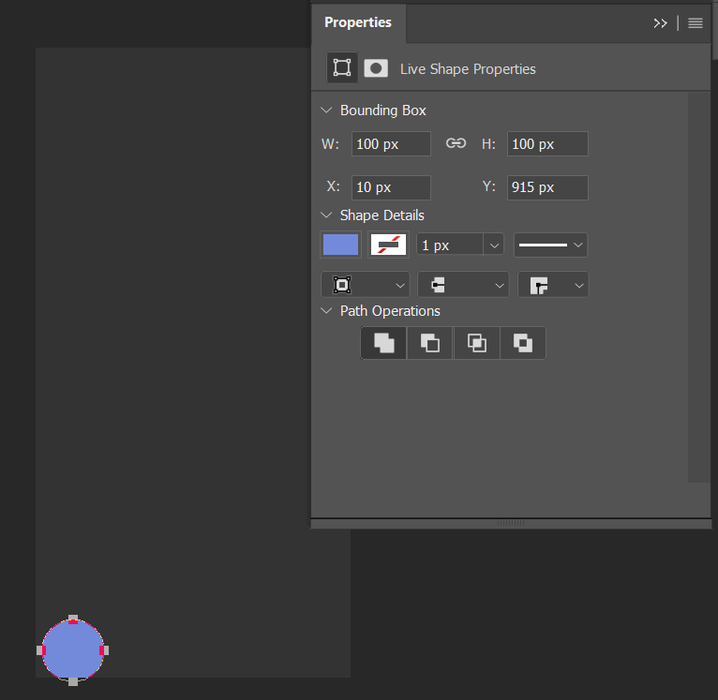Open the stroke type swatch
The height and width of the screenshot is (700, 718).
point(388,245)
